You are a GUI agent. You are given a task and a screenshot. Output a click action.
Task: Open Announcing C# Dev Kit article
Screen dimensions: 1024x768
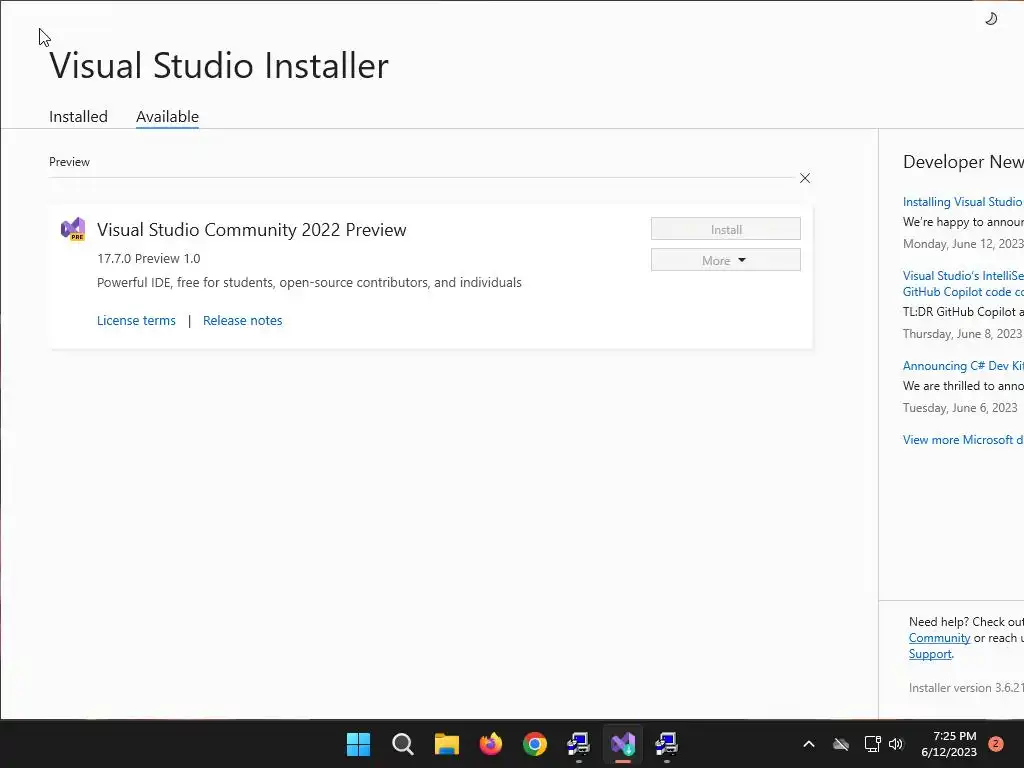[963, 366]
